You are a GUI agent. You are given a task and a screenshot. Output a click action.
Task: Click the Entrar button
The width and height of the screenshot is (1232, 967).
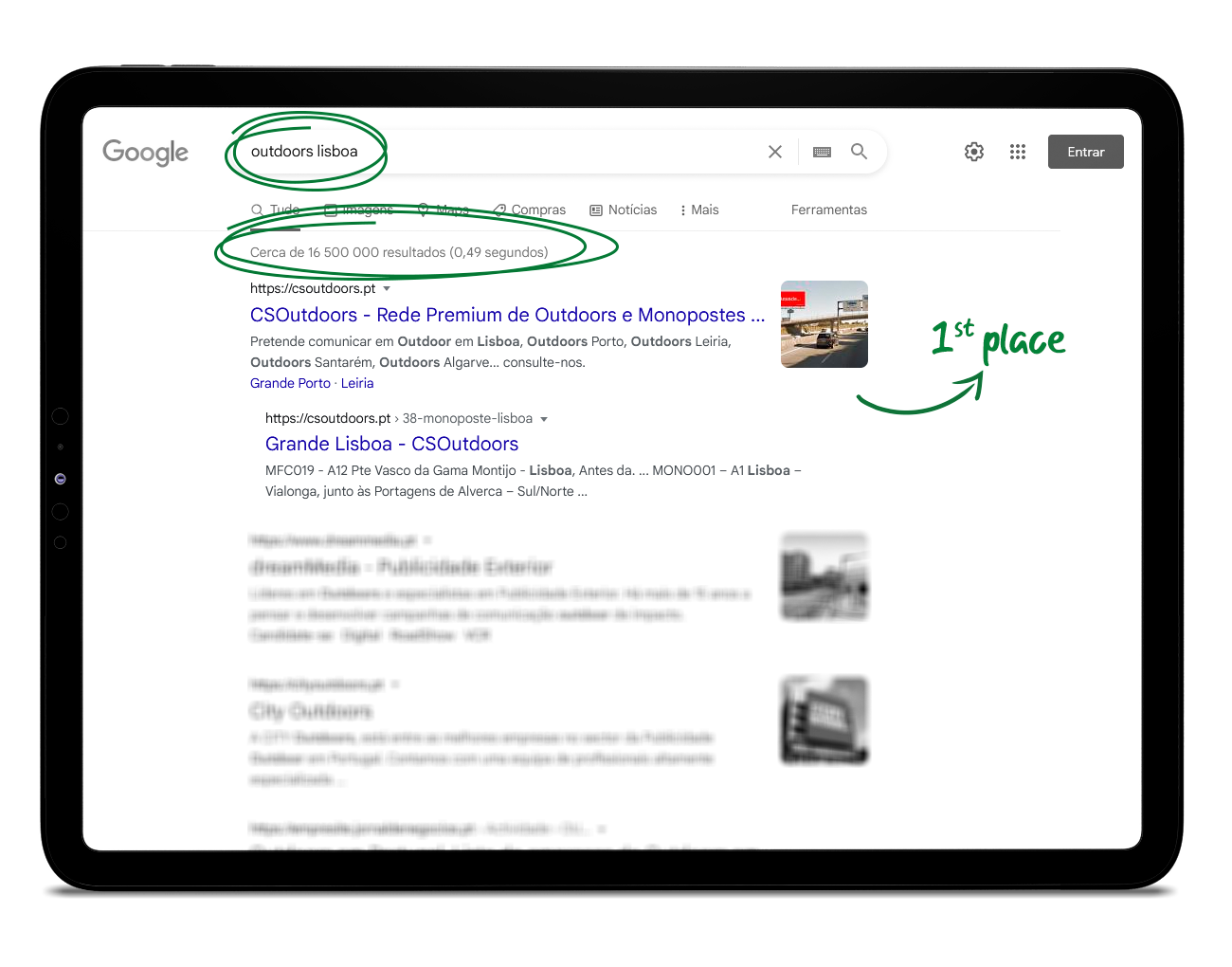point(1086,152)
